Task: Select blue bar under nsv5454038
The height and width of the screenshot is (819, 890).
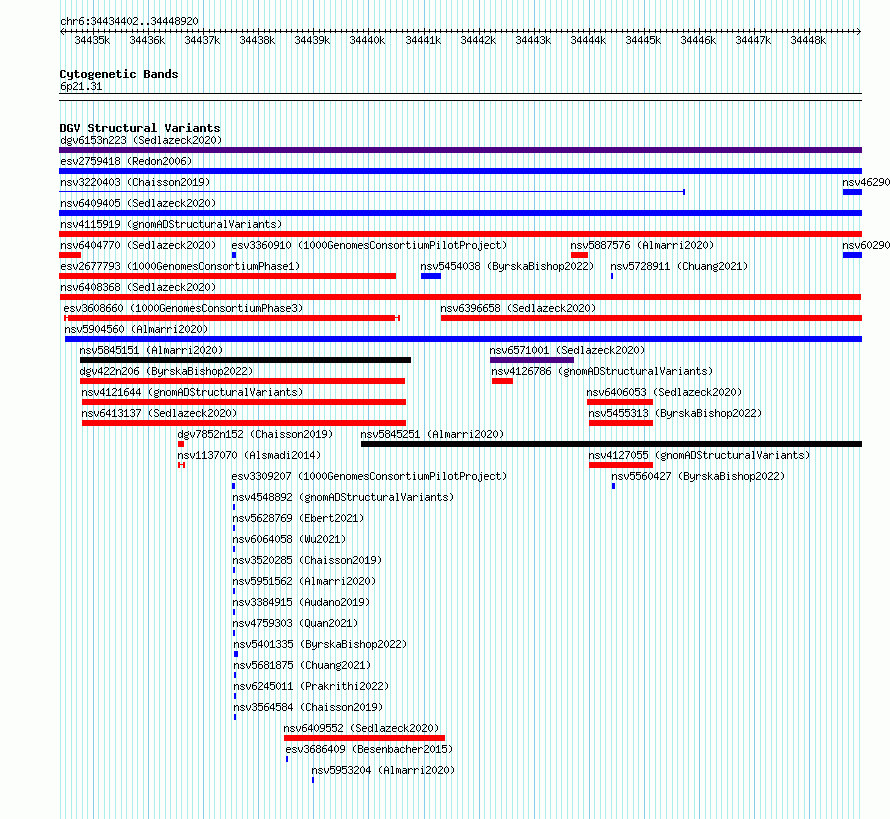Action: pos(431,276)
